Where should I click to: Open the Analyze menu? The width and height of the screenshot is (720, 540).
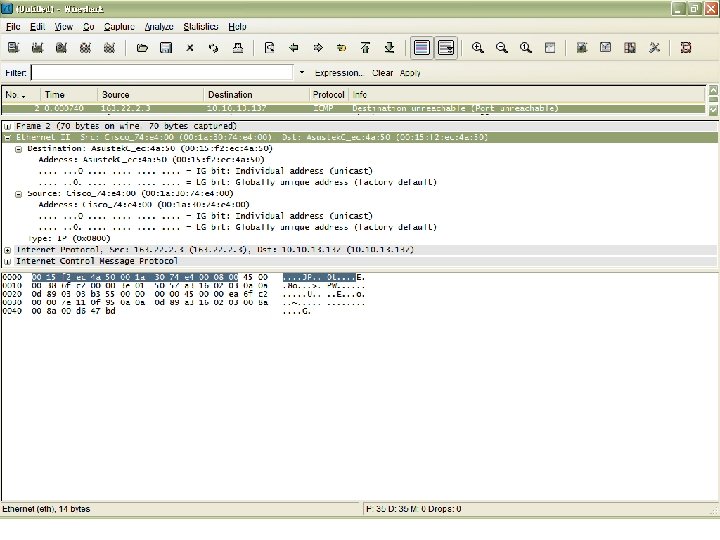[x=159, y=27]
